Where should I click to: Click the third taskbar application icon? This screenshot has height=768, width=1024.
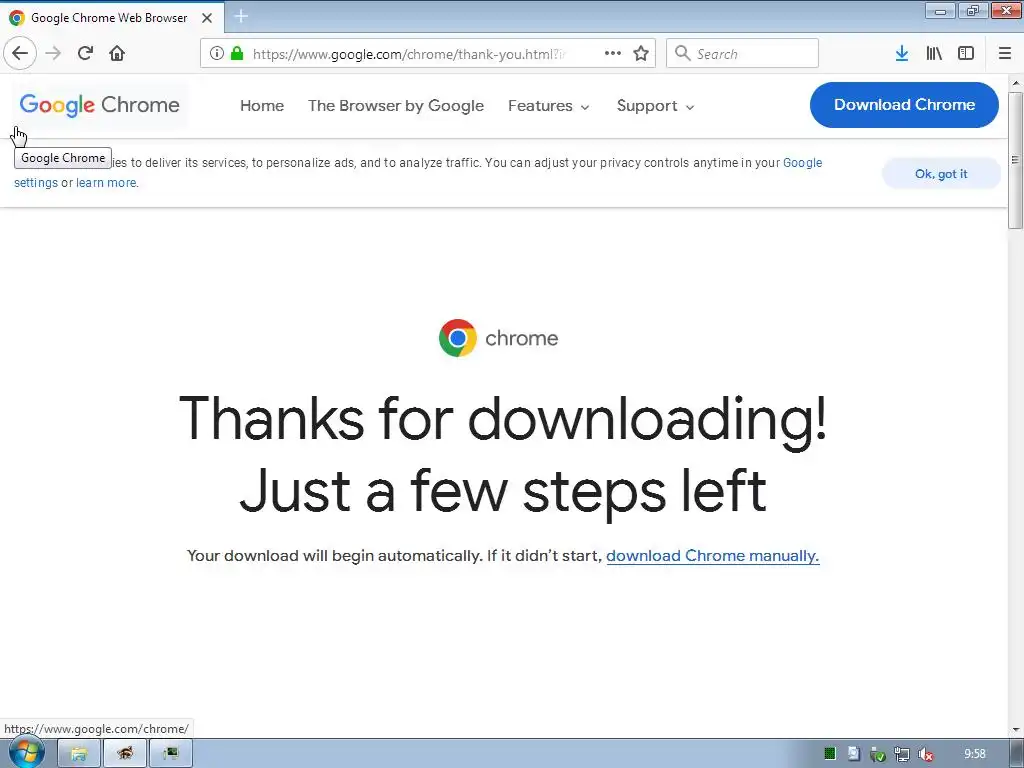pos(171,754)
